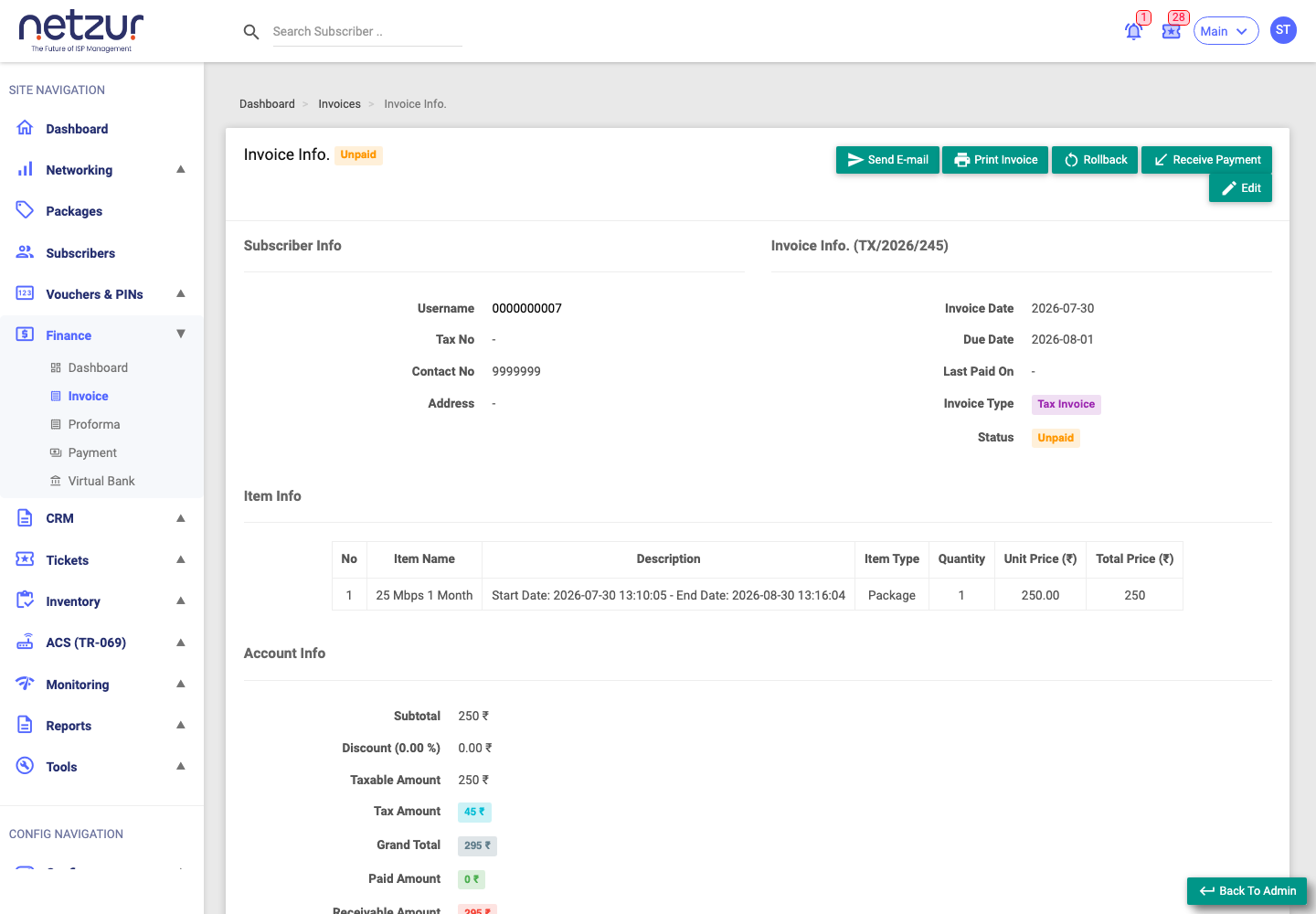Expand the Networking menu arrow
This screenshot has width=1316, height=914.
click(181, 169)
